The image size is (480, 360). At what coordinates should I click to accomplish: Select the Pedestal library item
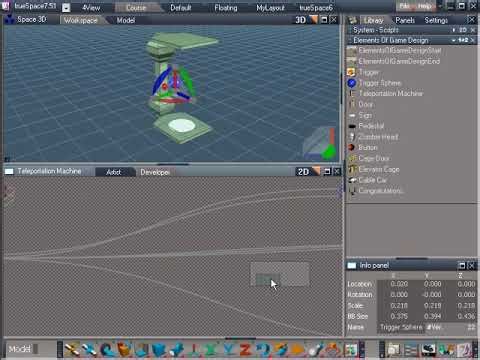point(371,126)
